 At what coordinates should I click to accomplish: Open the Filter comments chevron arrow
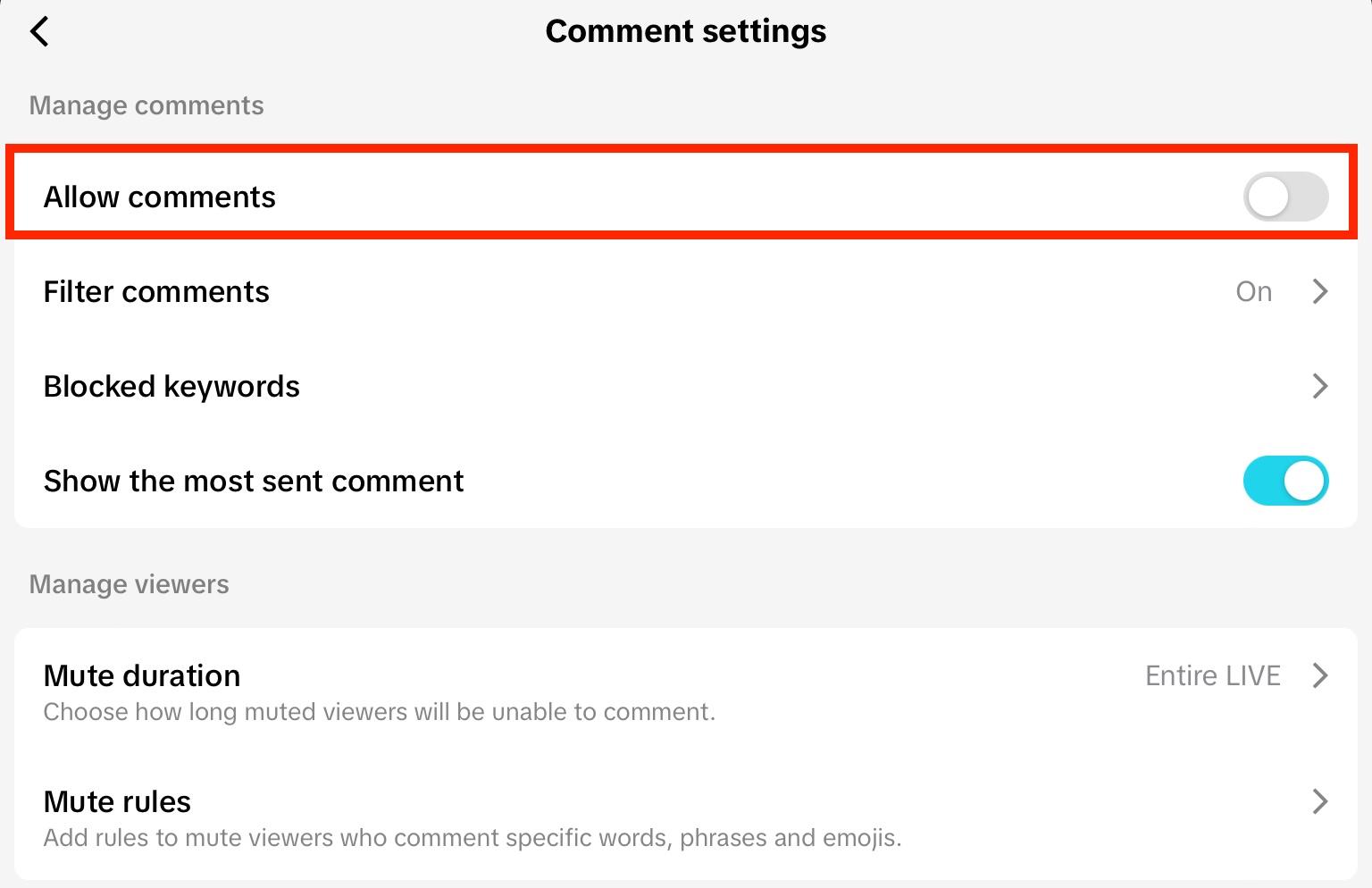click(x=1319, y=291)
